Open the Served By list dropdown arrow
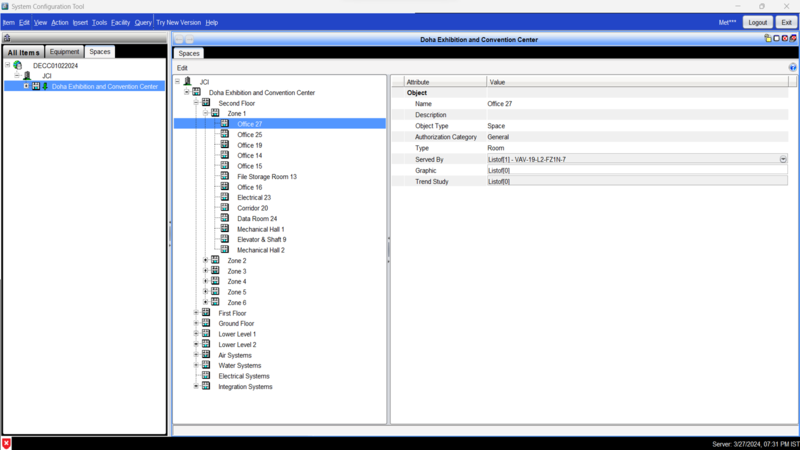 [x=783, y=160]
